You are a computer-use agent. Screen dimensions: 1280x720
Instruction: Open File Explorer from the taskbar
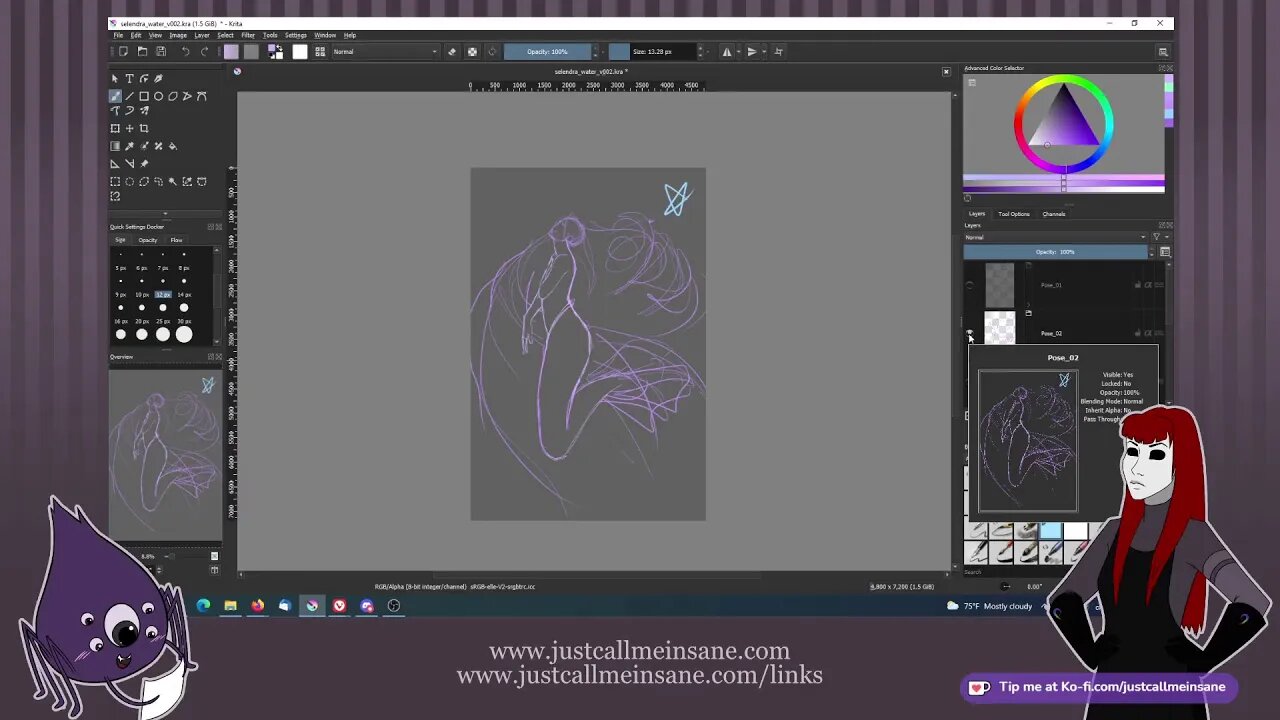pos(230,605)
